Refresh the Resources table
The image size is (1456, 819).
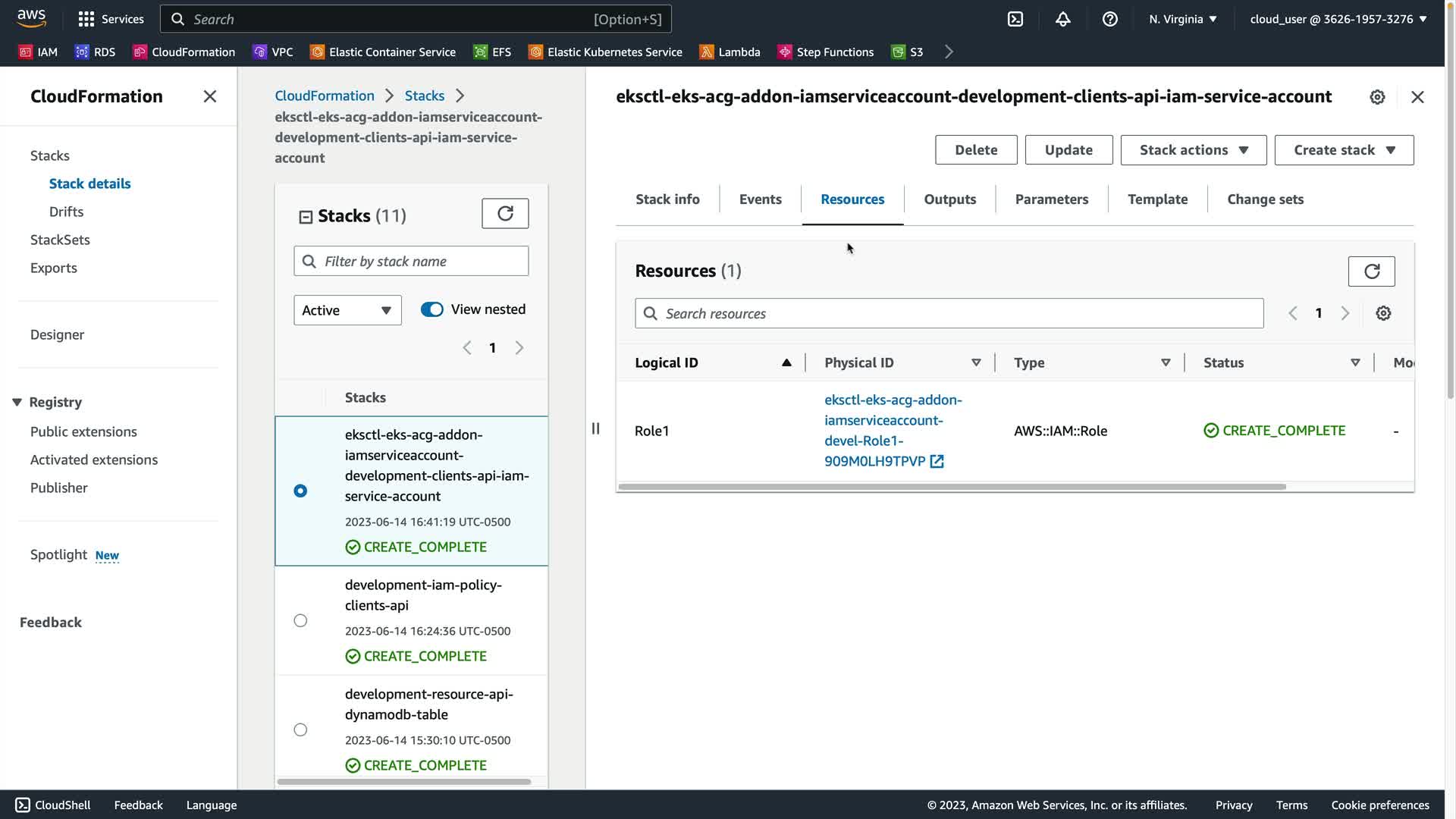pyautogui.click(x=1371, y=271)
